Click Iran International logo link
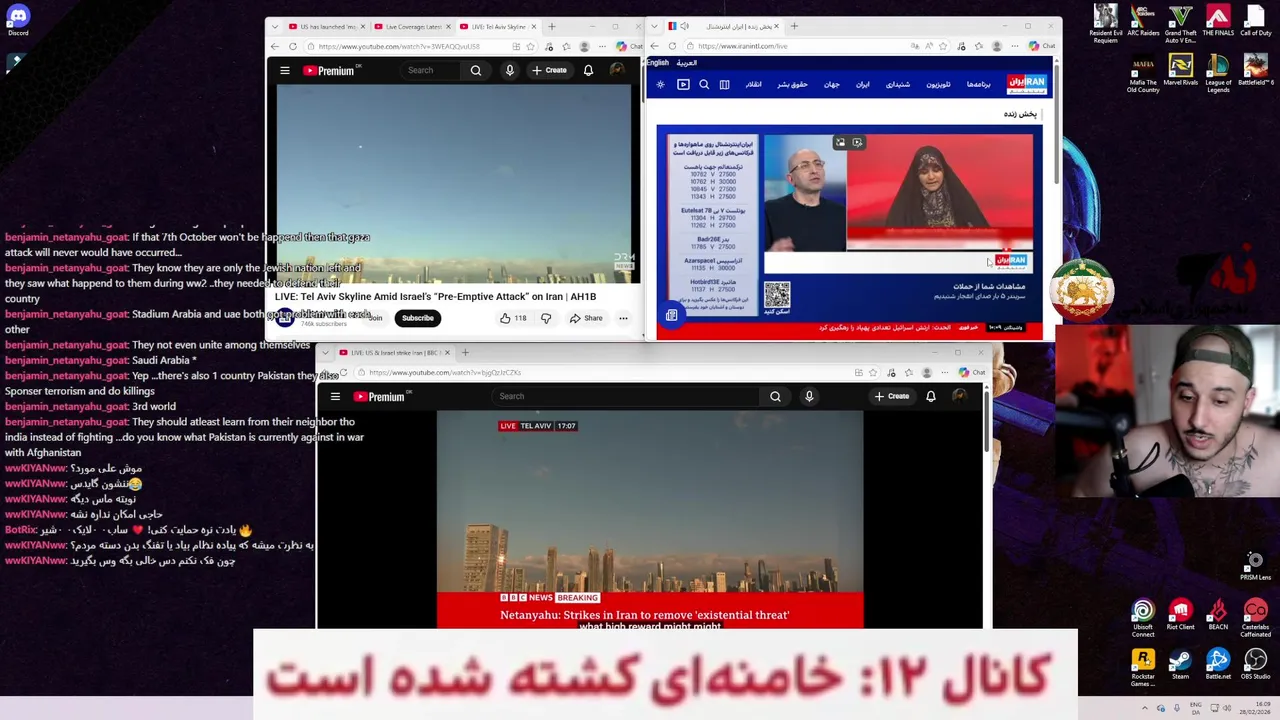This screenshot has height=720, width=1280. point(1026,85)
